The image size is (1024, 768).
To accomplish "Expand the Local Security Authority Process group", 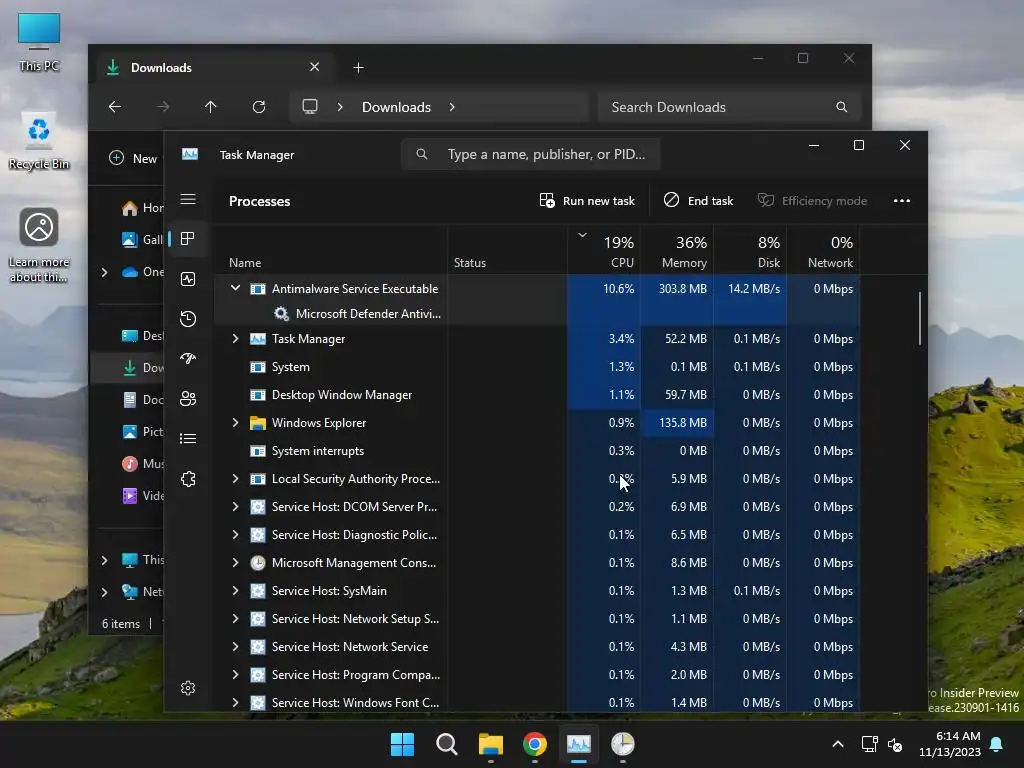I will coord(235,479).
